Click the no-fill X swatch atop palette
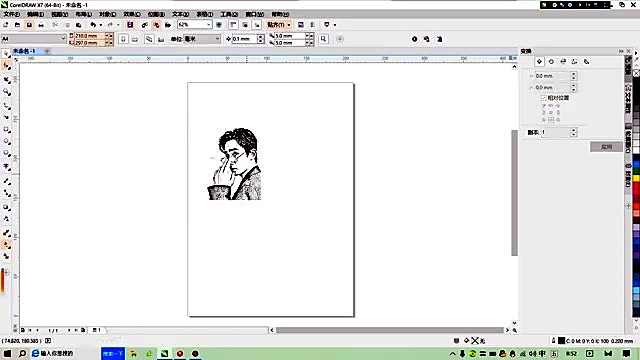640x360 pixels. coord(636,73)
